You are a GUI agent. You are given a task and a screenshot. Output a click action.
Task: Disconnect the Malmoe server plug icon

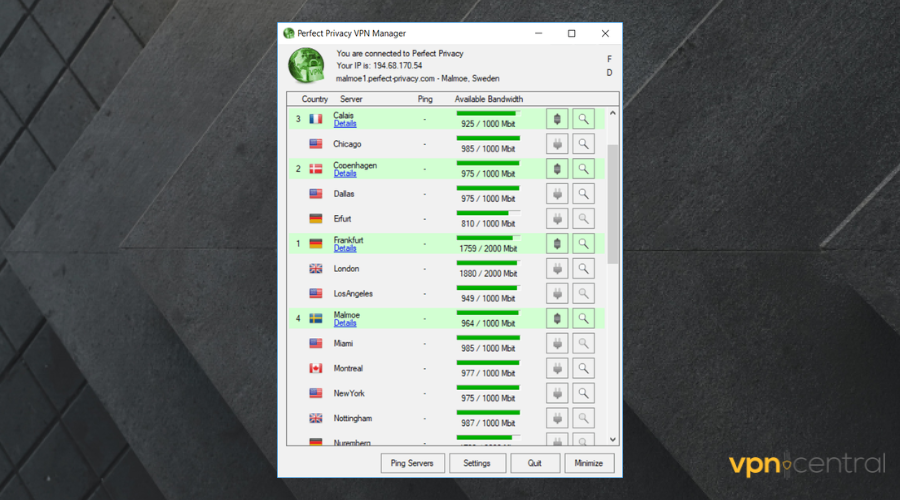pos(557,319)
